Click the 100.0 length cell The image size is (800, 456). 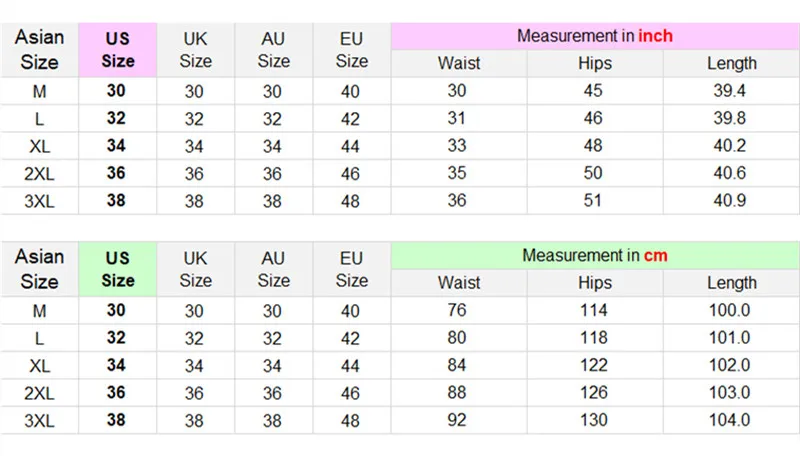click(729, 311)
